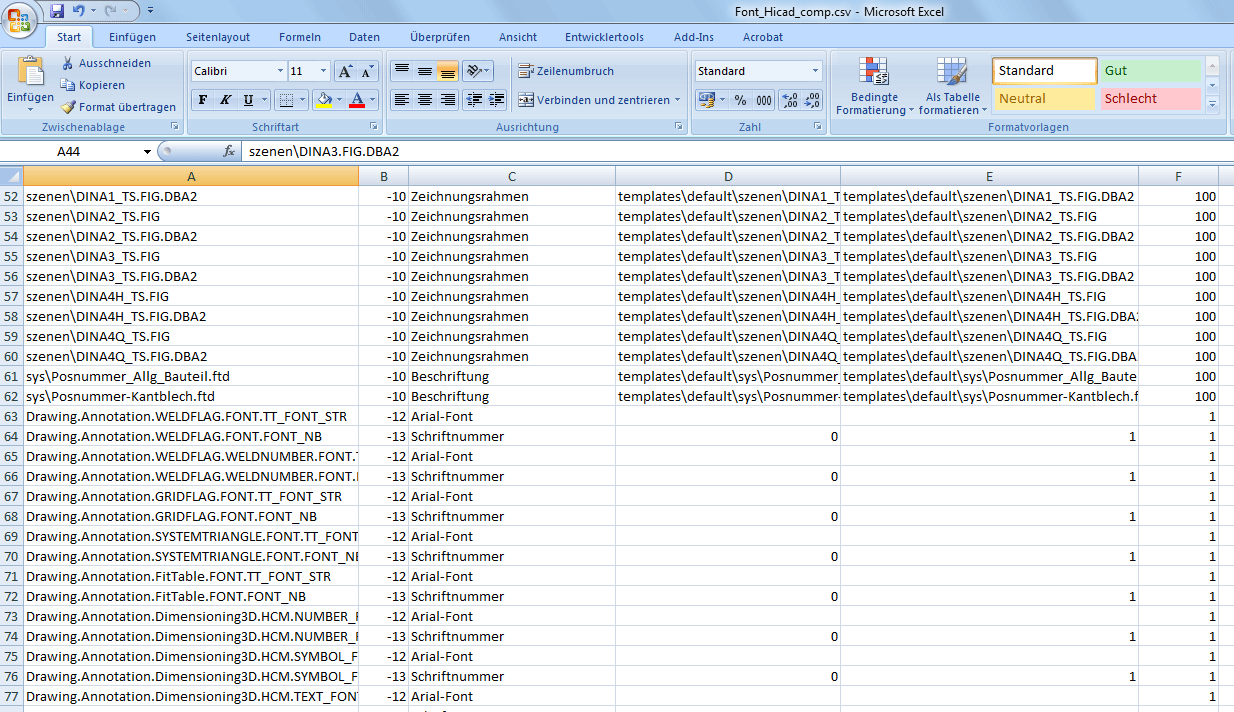Click the center text alignment icon
The height and width of the screenshot is (712, 1234).
pyautogui.click(x=425, y=100)
